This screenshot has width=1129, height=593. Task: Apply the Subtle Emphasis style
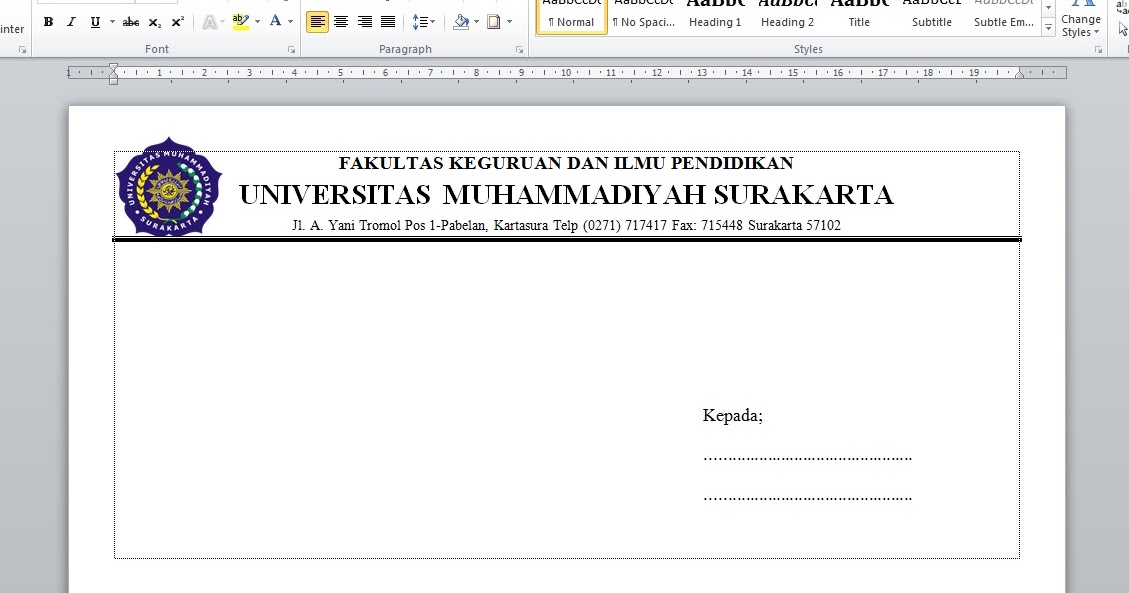pyautogui.click(x=1004, y=16)
